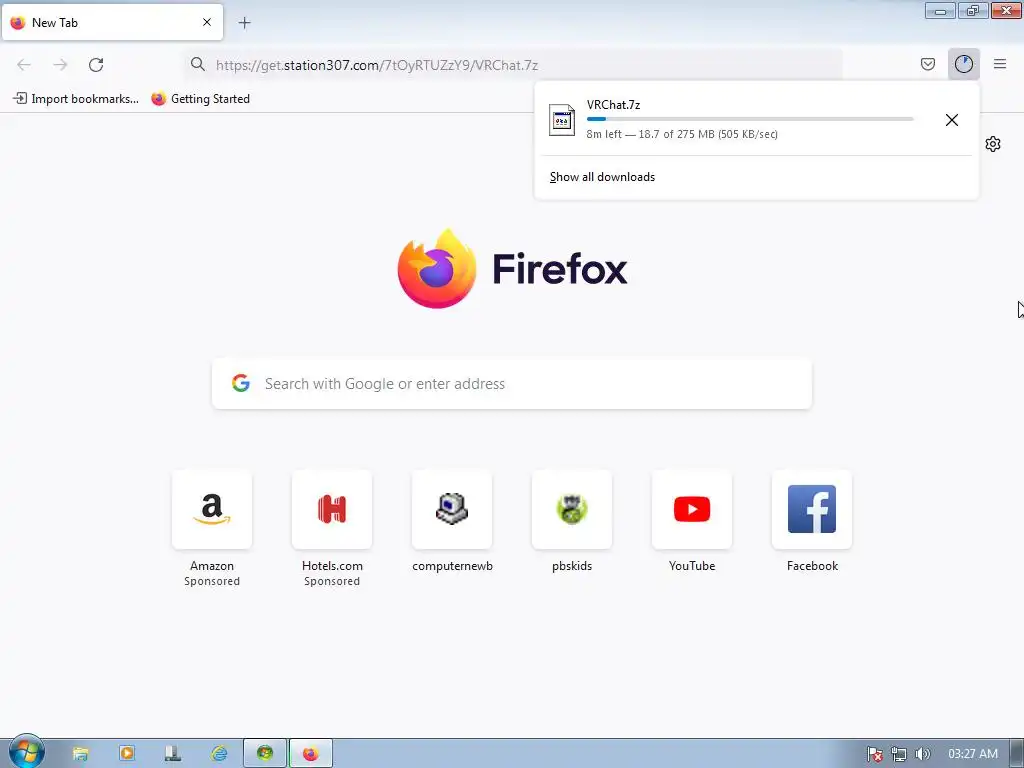Click the URL address bar

(x=513, y=65)
